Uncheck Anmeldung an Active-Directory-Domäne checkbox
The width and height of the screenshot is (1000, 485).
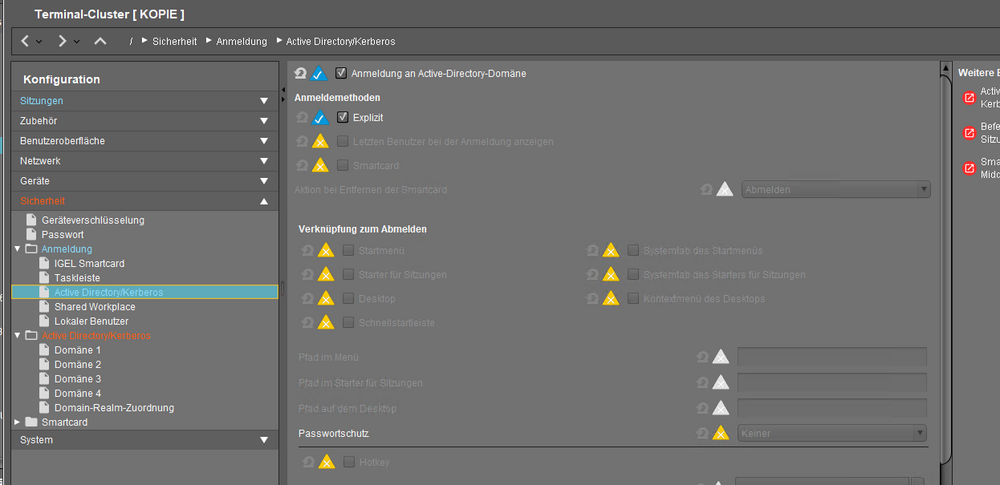click(342, 73)
